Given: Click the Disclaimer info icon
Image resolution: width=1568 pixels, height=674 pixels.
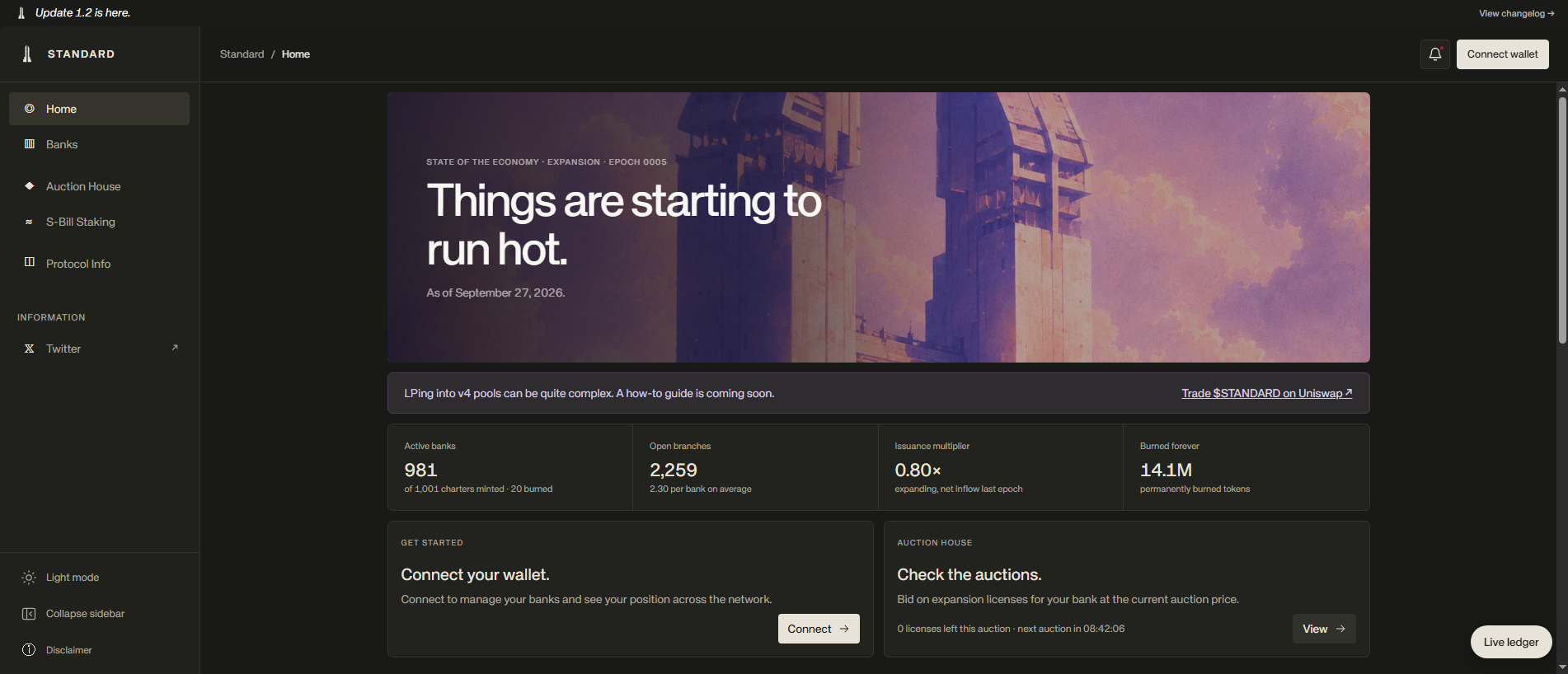Looking at the screenshot, I should coord(29,650).
